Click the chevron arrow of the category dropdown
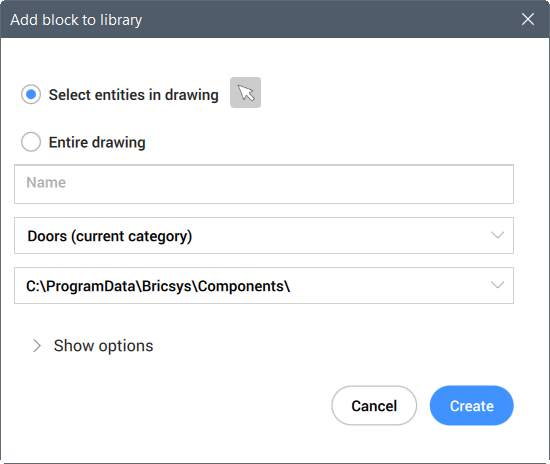The width and height of the screenshot is (550, 464). click(497, 235)
